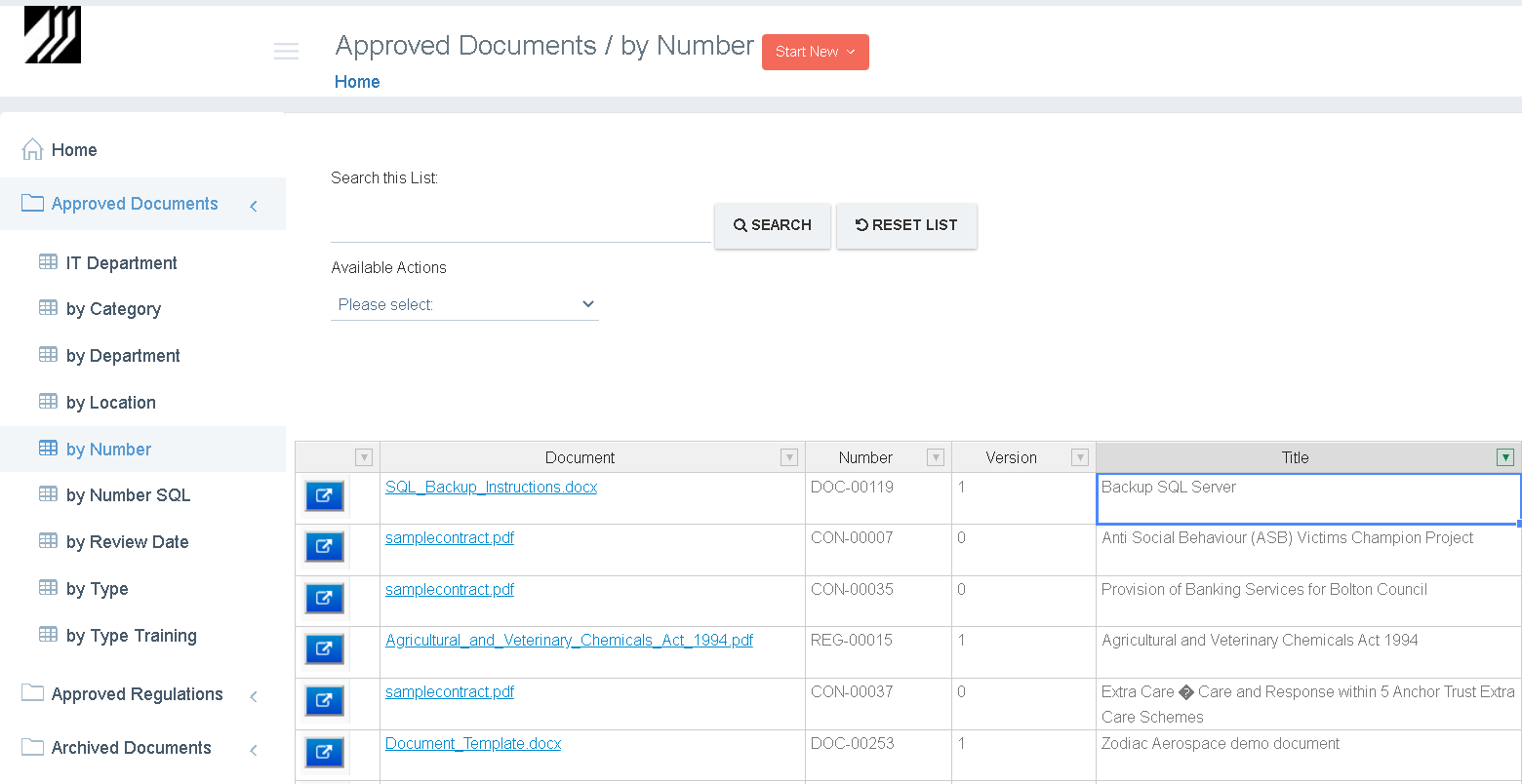Click the by Review Date table icon
The image size is (1522, 784).
pyautogui.click(x=48, y=540)
